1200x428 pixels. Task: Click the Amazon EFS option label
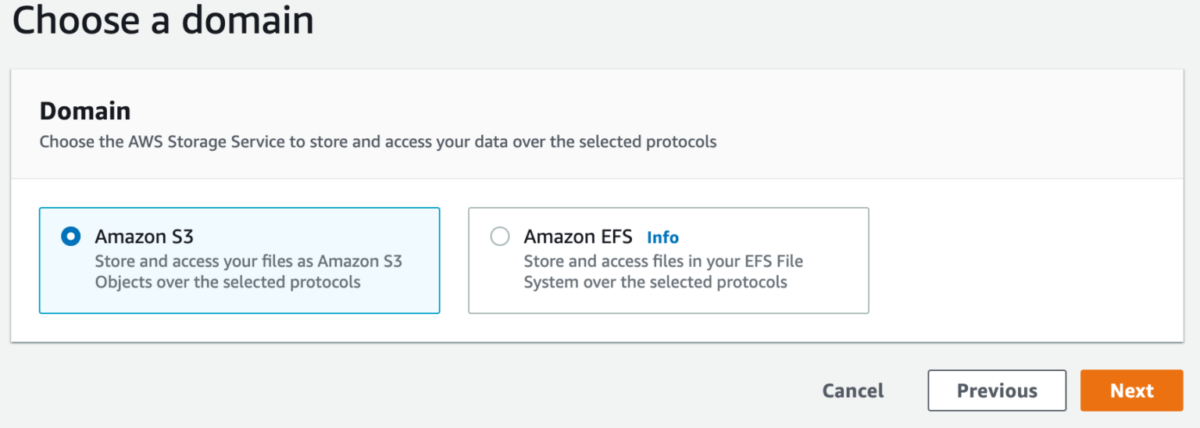[x=579, y=237]
